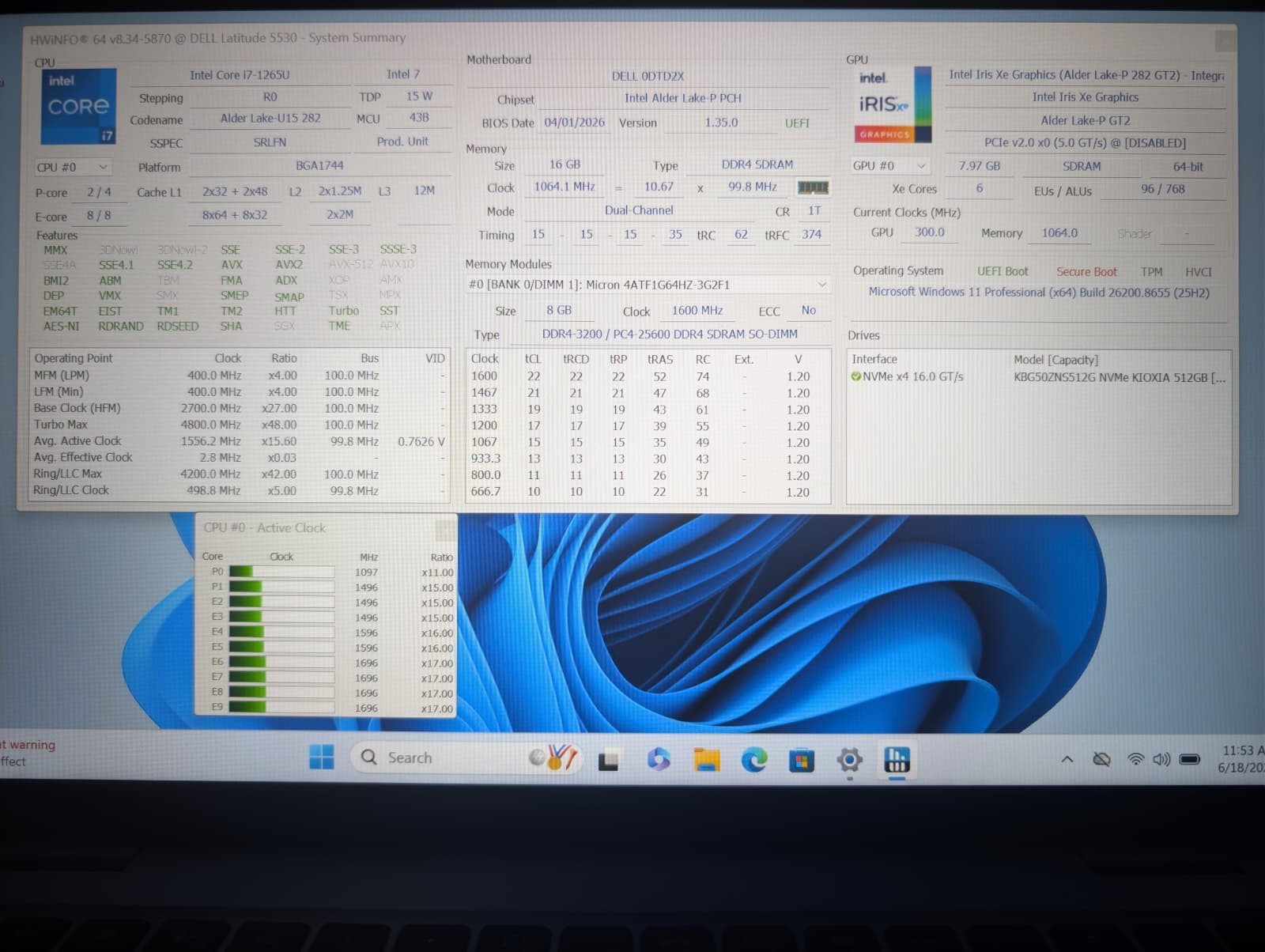
Task: Open the taskbar clock and date
Action: 1242,759
